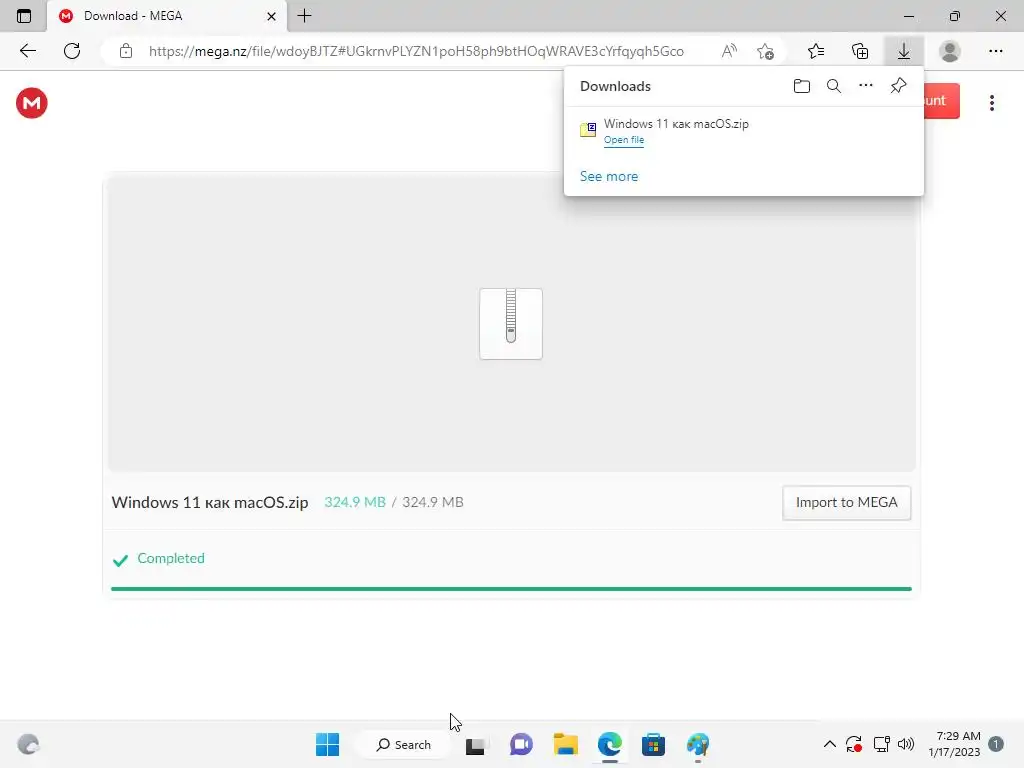Open Task View on taskbar
Image resolution: width=1024 pixels, height=768 pixels.
(475, 745)
